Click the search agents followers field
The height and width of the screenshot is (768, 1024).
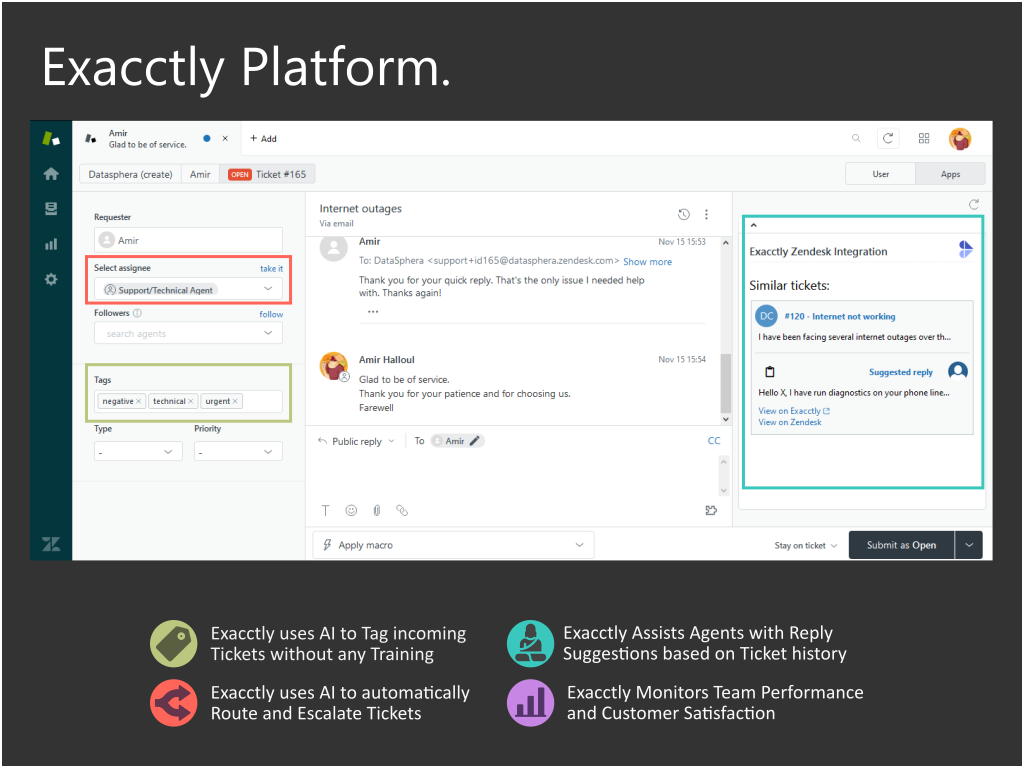(x=188, y=334)
